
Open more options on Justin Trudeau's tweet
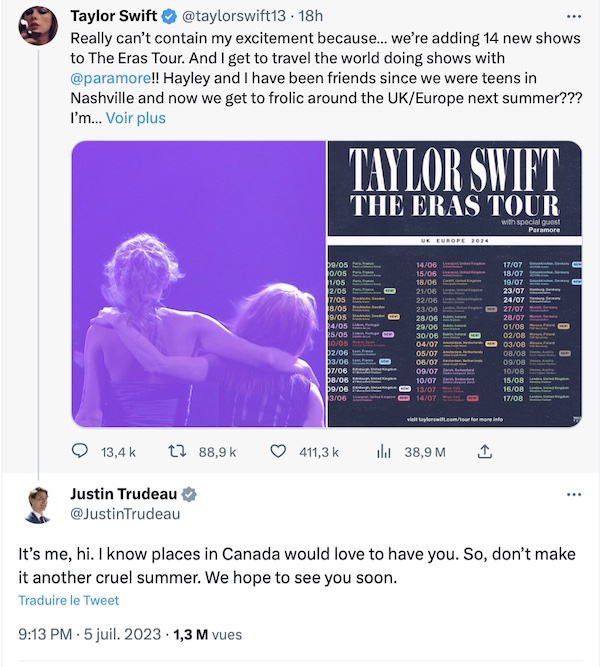tap(574, 494)
